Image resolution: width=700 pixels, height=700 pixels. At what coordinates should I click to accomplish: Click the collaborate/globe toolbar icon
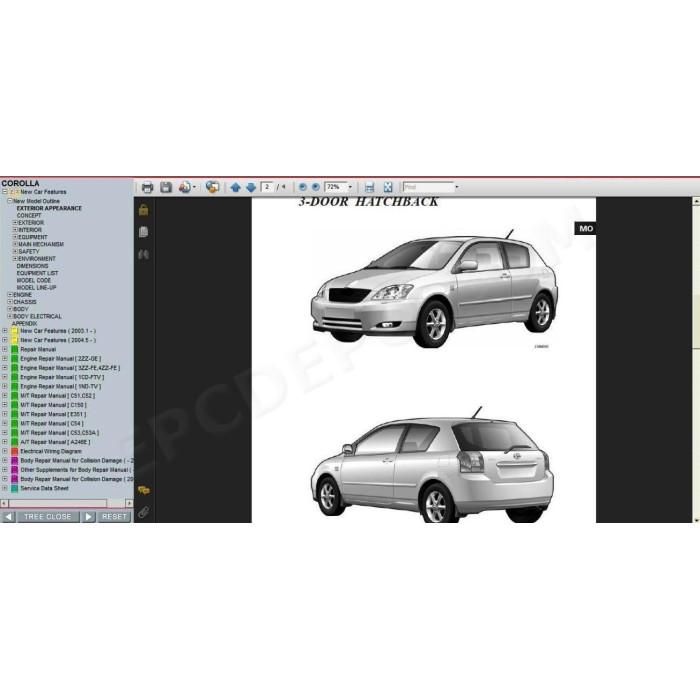coord(212,187)
